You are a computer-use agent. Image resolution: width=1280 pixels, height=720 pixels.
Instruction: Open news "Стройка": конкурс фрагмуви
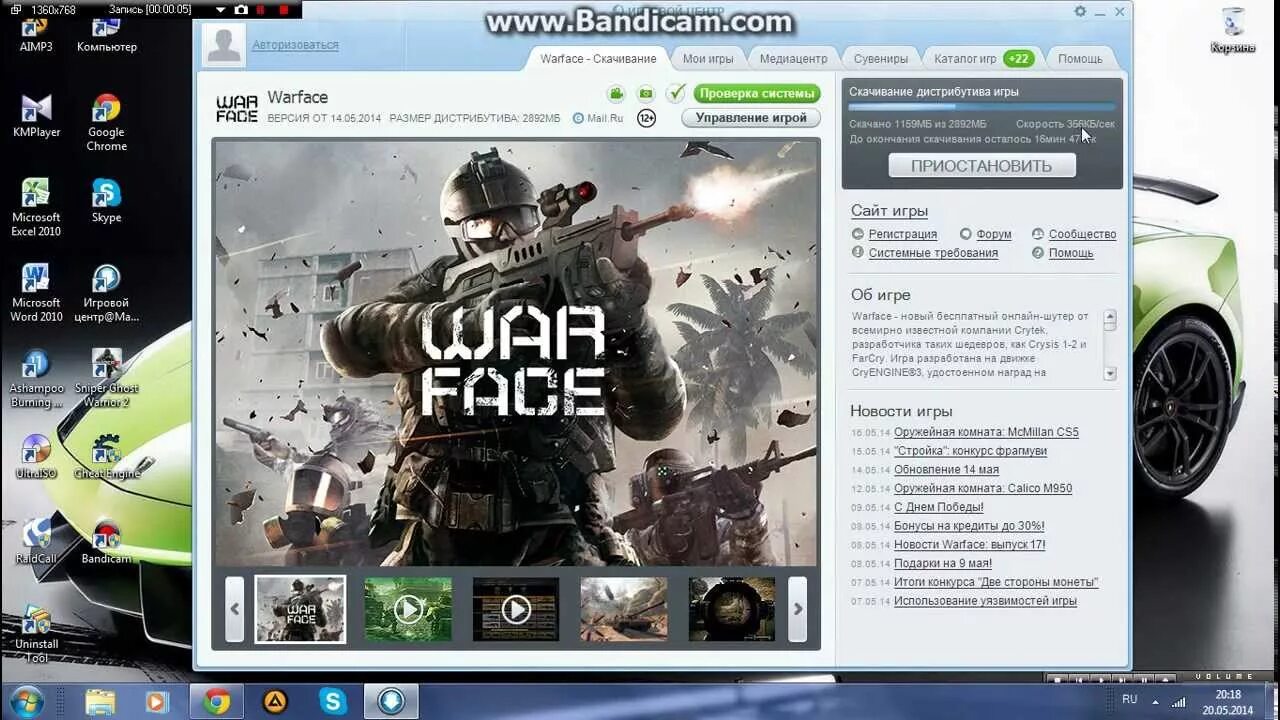point(970,451)
